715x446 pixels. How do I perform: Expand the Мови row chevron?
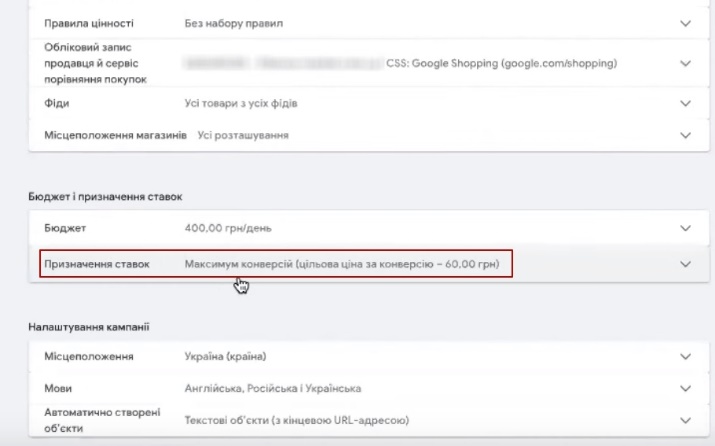(685, 388)
